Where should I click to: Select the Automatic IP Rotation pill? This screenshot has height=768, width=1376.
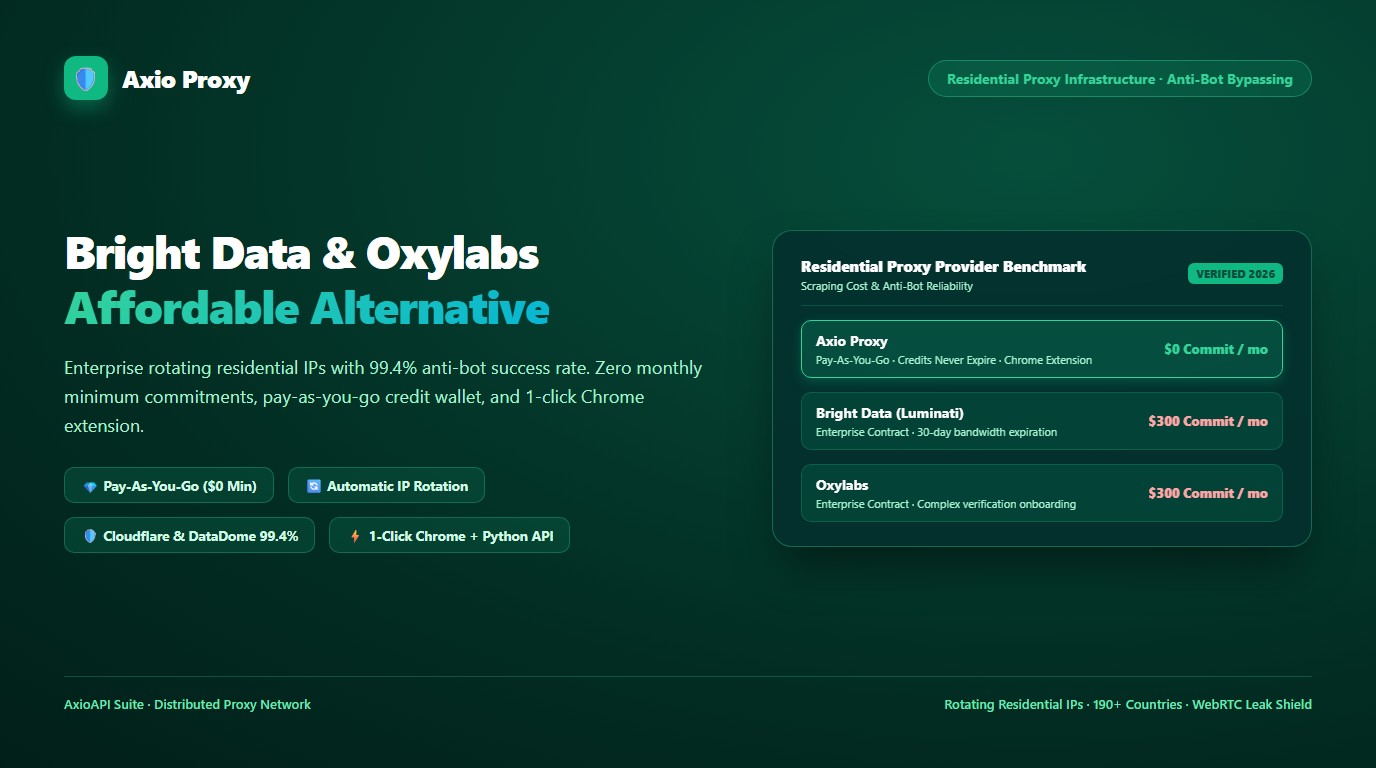click(386, 486)
